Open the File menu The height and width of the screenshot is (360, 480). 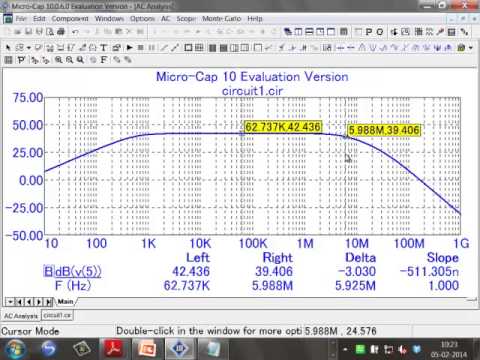(21, 19)
